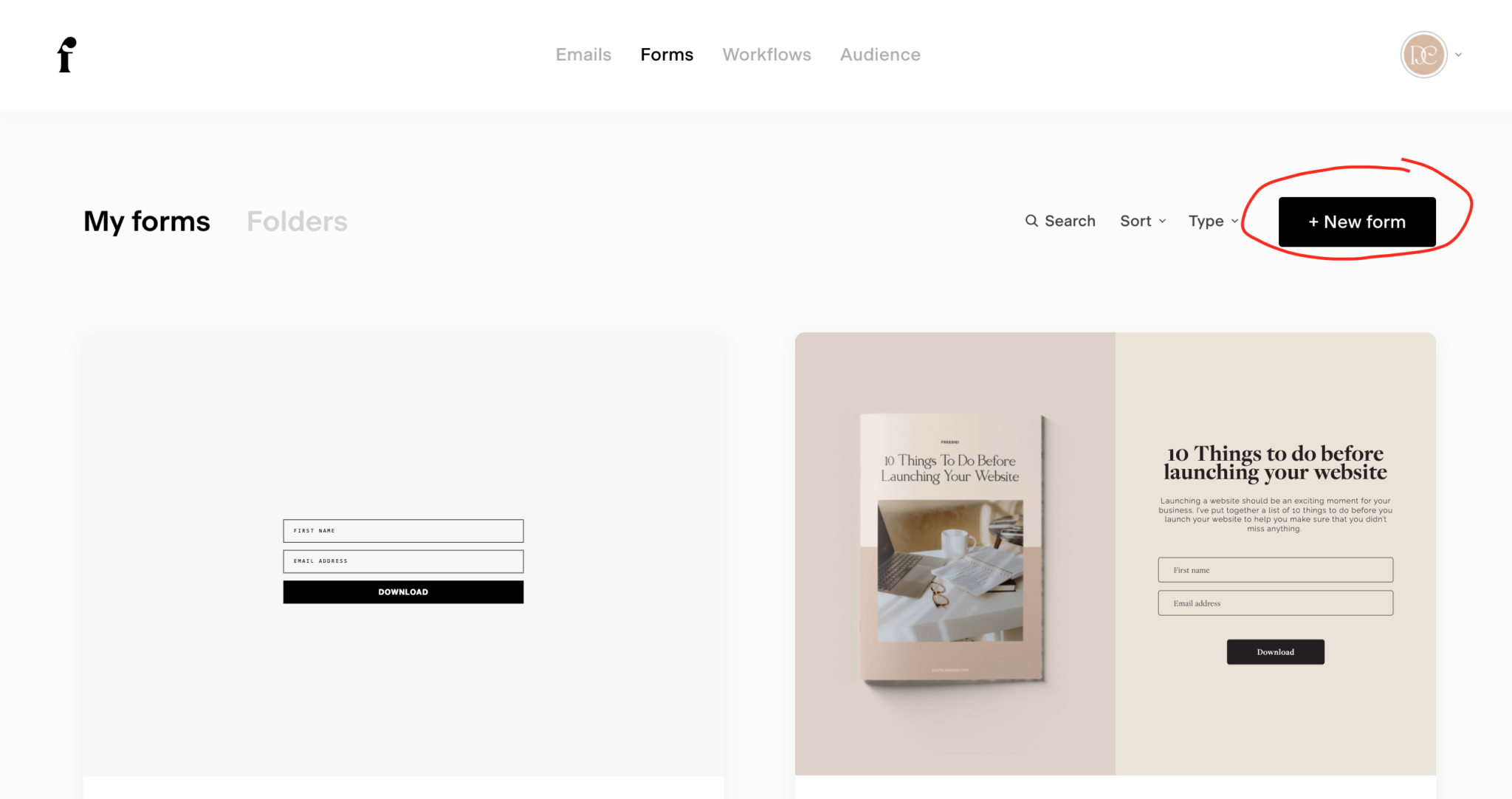
Task: Create a new form
Action: click(1357, 221)
